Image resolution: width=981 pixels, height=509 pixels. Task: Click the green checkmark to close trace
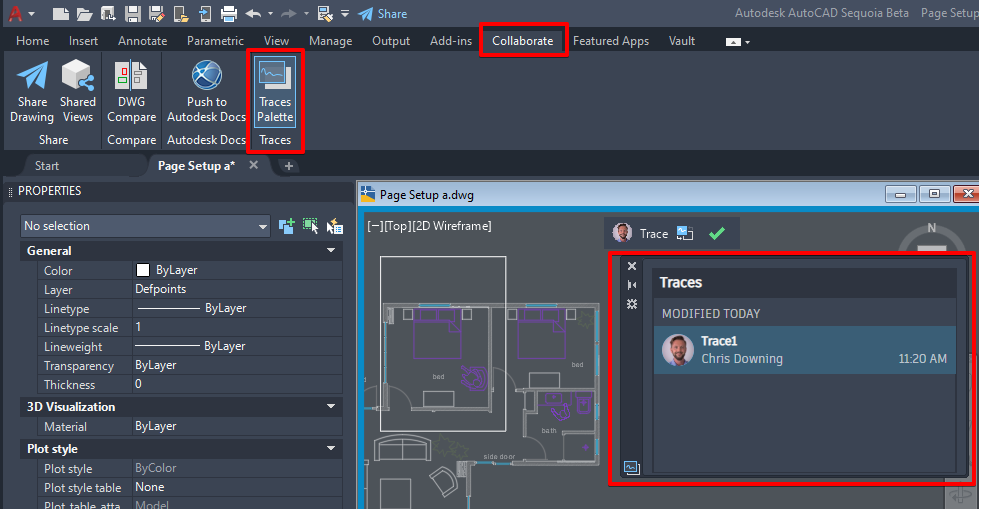[717, 233]
